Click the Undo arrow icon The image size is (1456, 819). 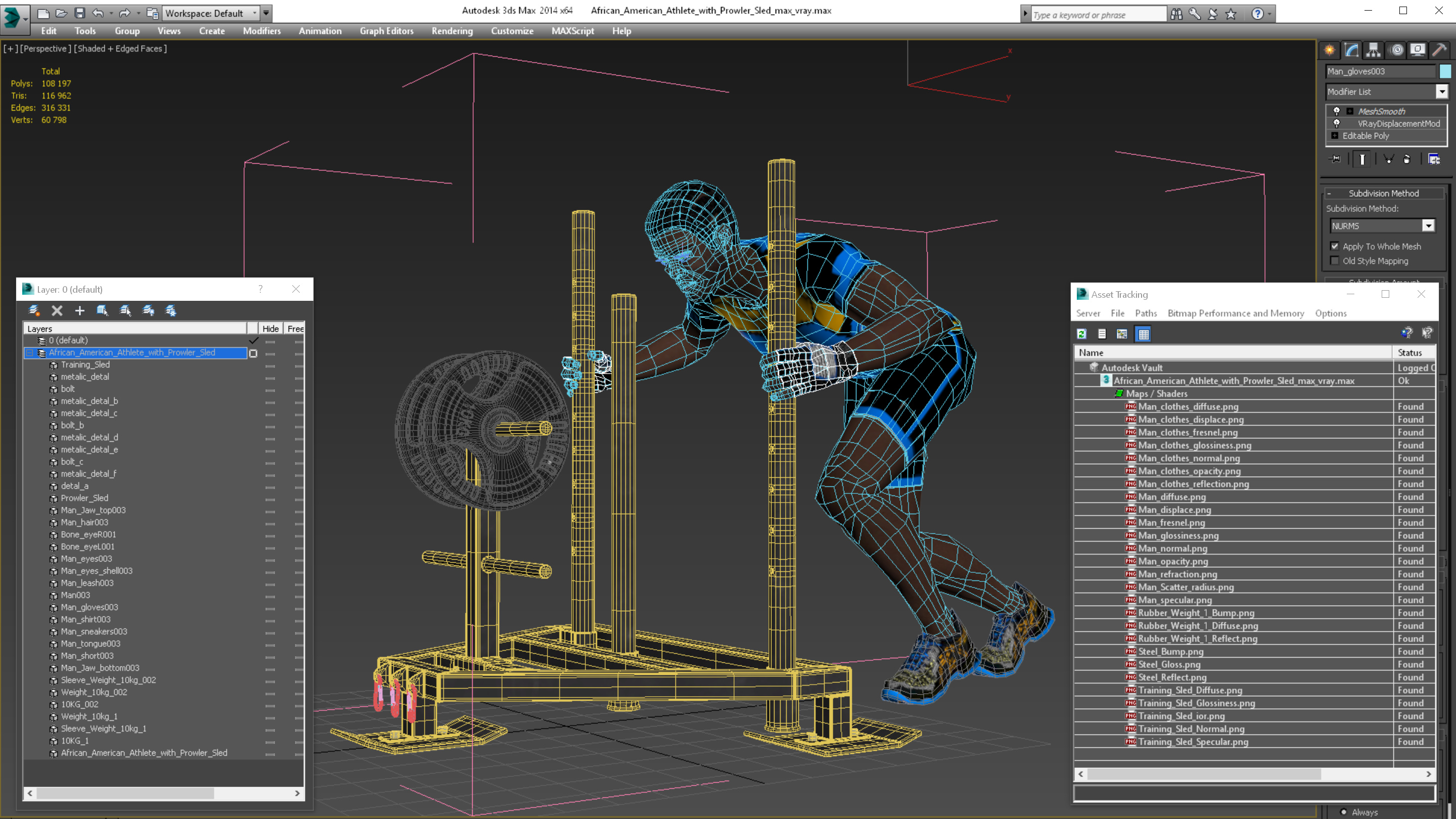coord(99,13)
